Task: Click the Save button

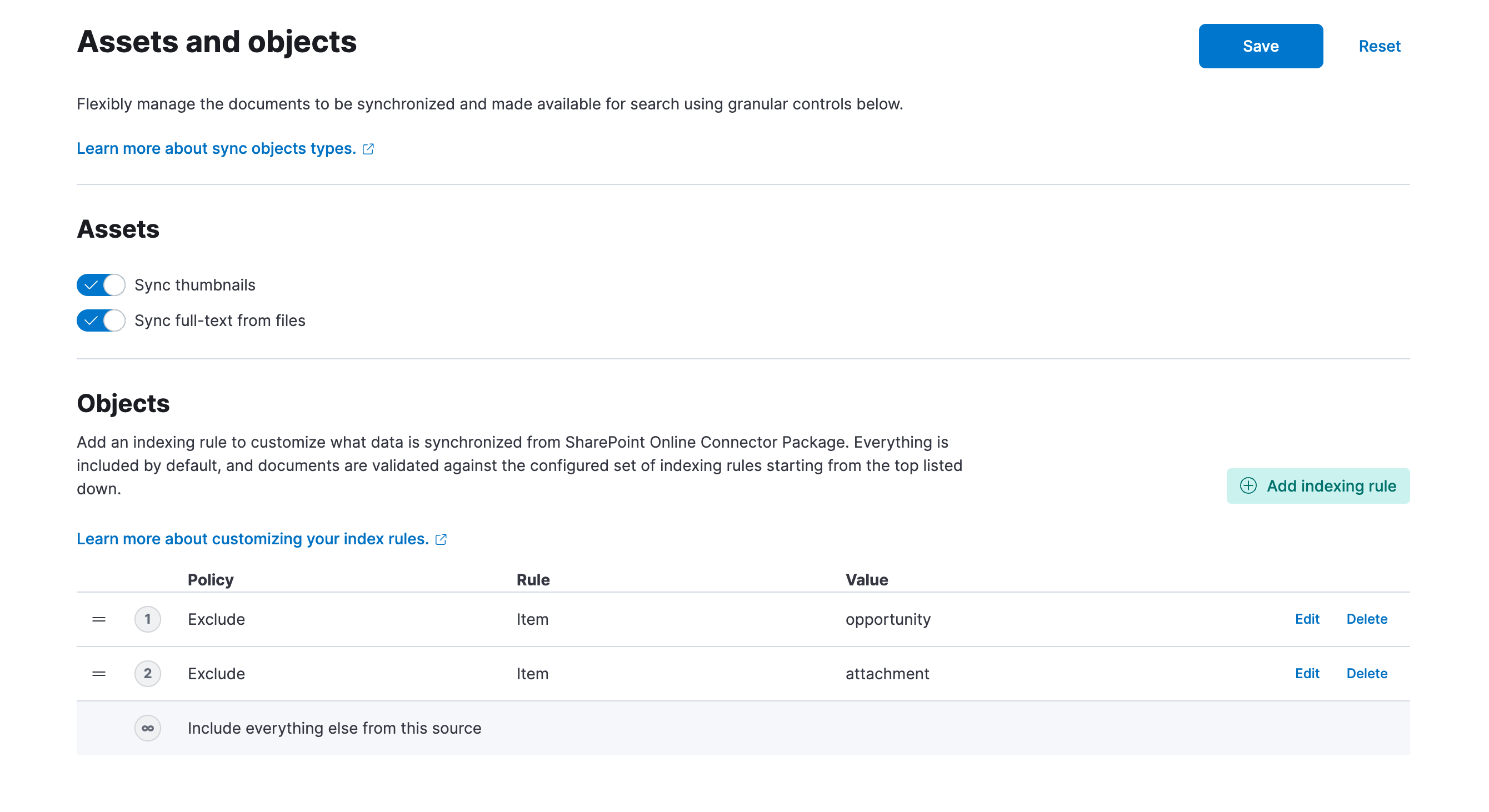Action: [x=1261, y=46]
